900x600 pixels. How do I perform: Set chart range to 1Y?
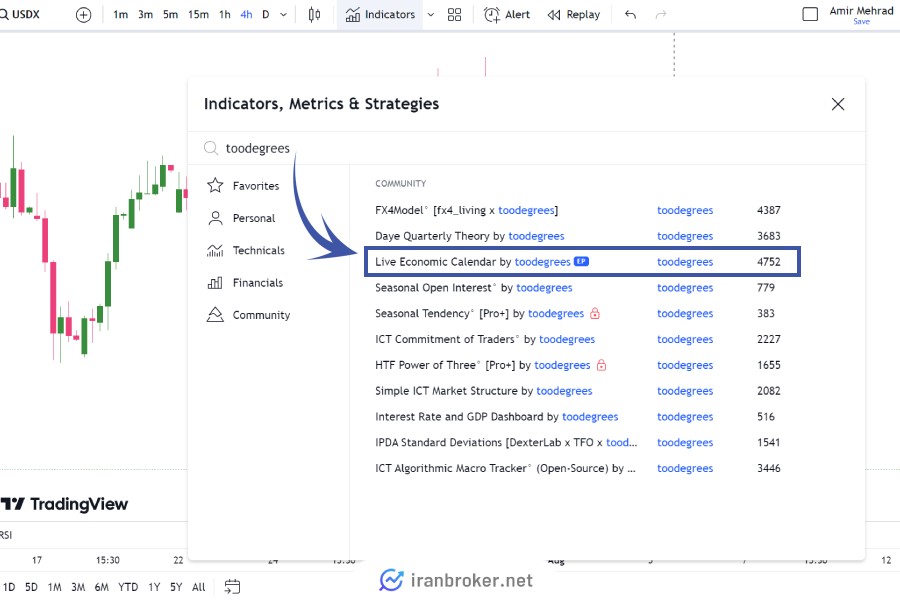click(x=154, y=587)
